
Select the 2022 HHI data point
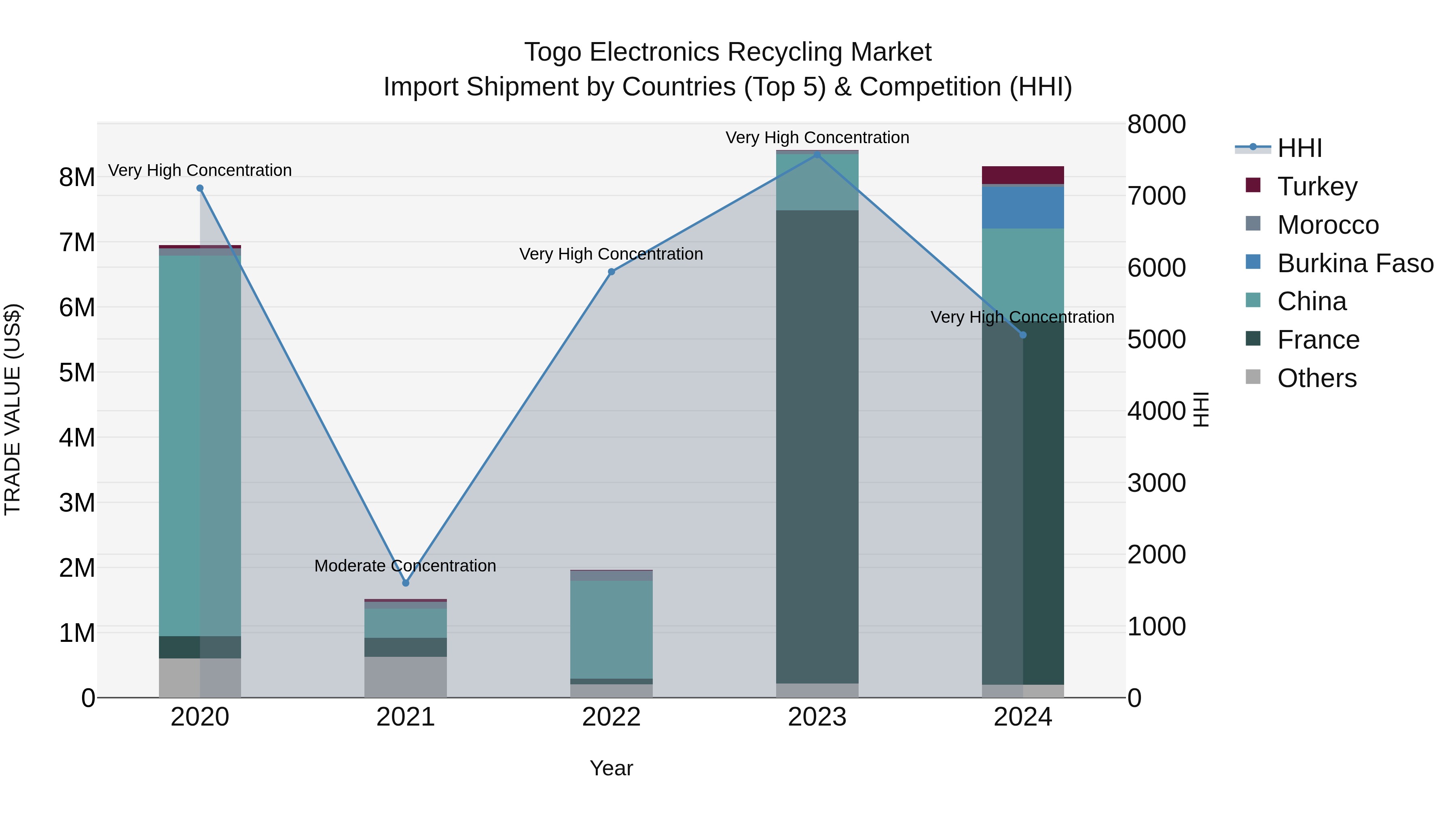point(611,272)
